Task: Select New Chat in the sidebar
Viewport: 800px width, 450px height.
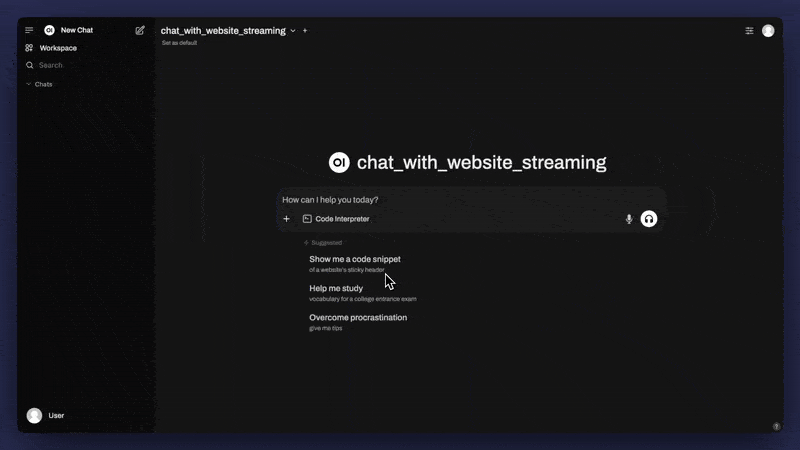Action: click(x=76, y=31)
